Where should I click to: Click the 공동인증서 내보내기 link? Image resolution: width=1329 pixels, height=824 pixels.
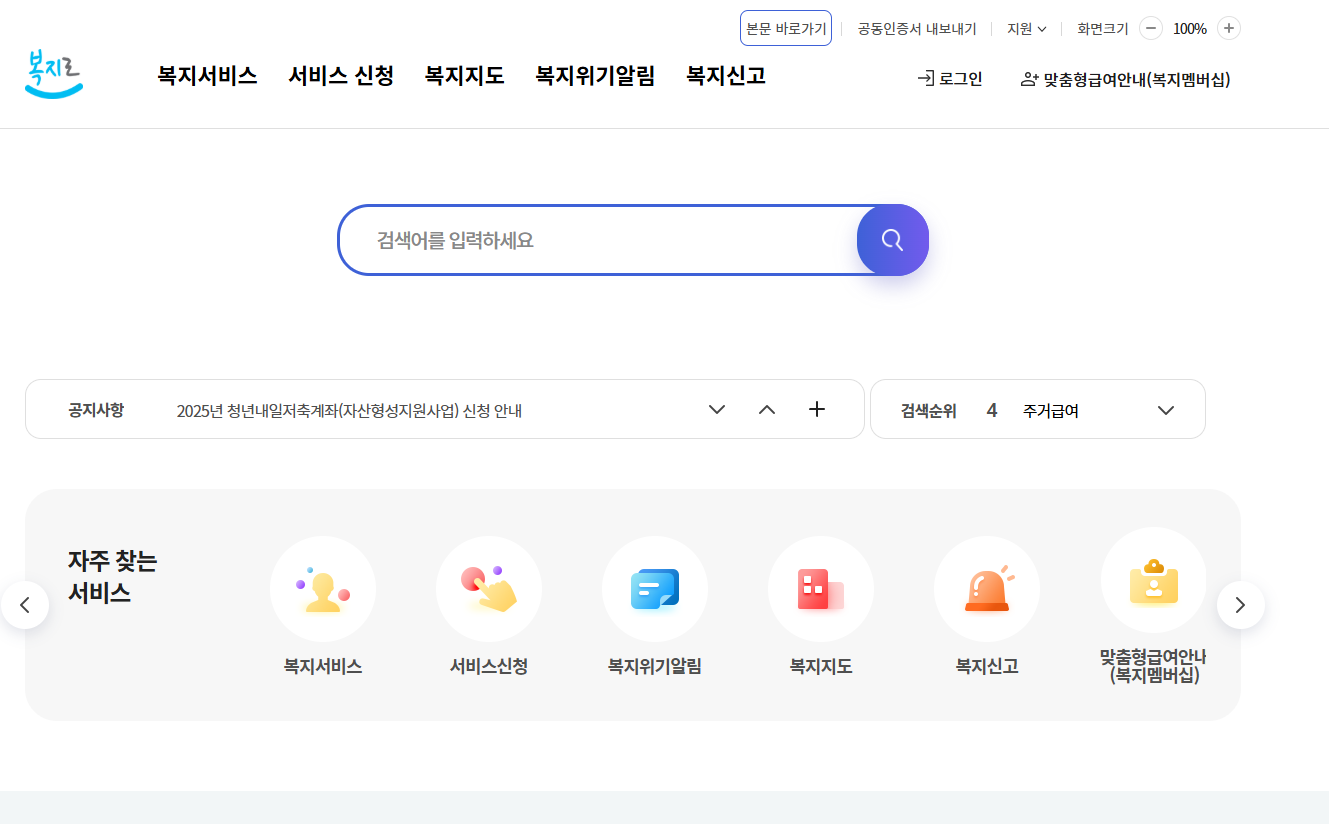(916, 29)
